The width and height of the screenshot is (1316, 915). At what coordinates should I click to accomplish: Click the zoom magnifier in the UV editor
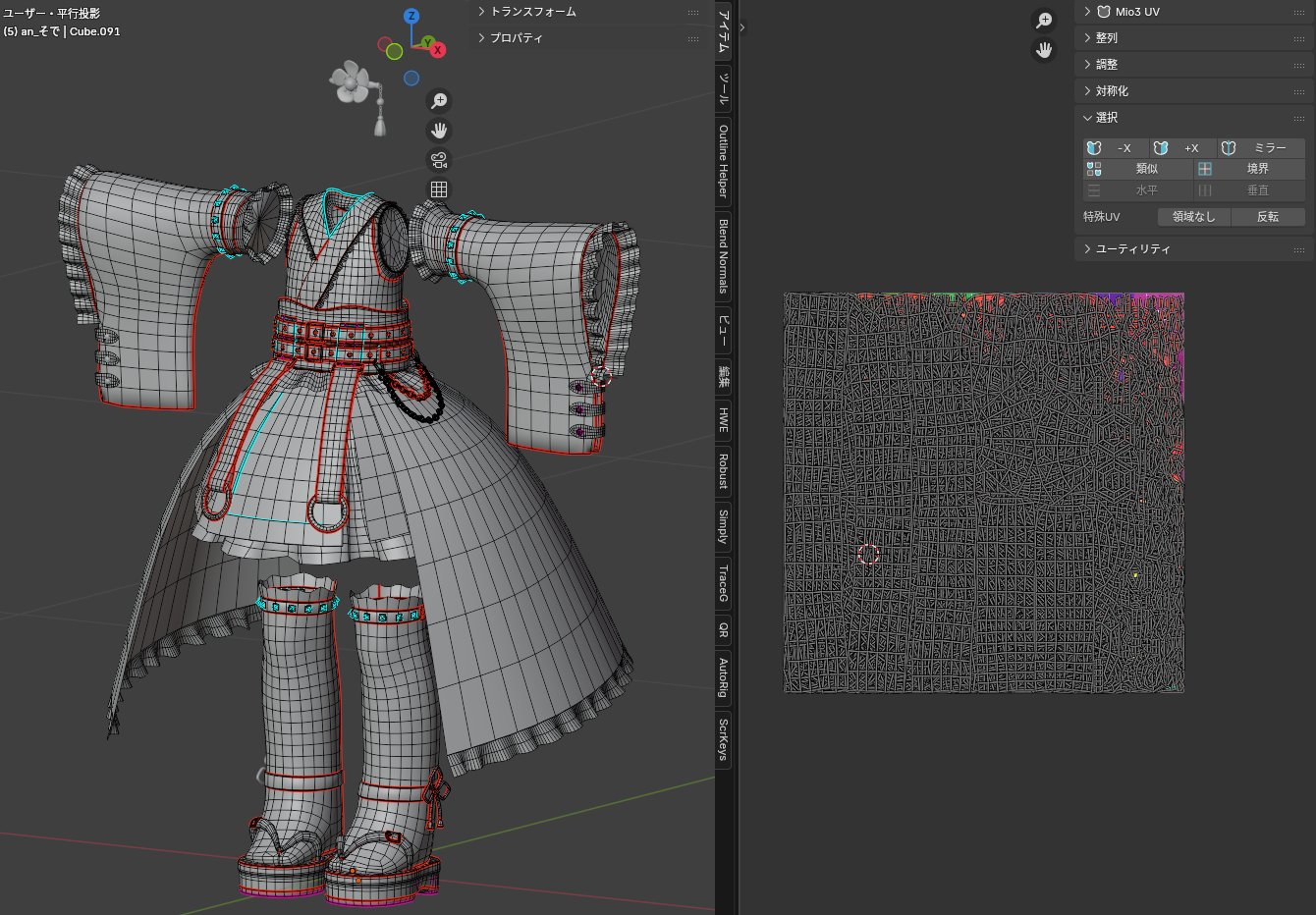pos(1044,21)
